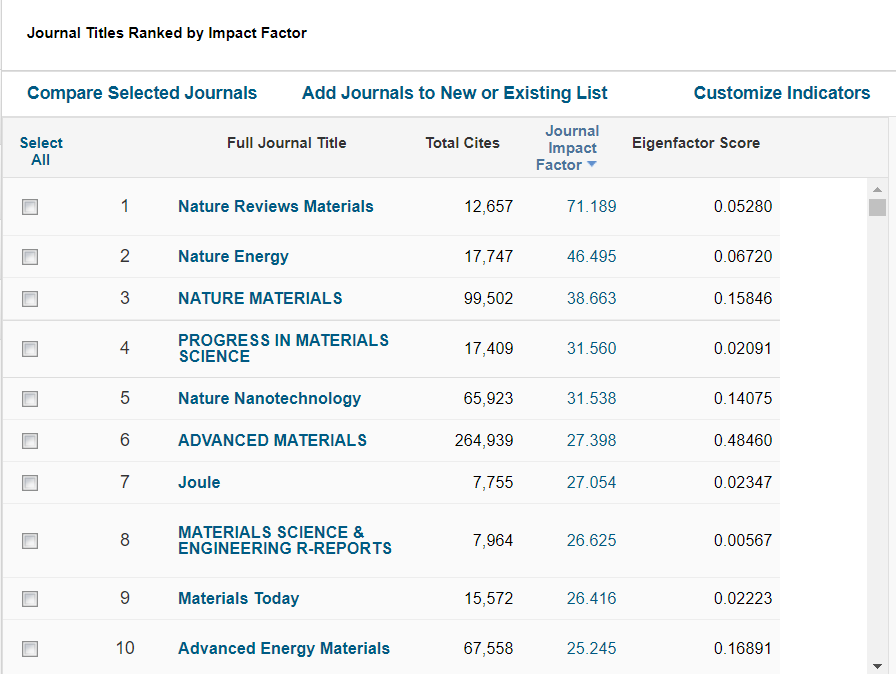The image size is (896, 674).
Task: Open the Advanced Energy Materials link
Action: tap(283, 648)
